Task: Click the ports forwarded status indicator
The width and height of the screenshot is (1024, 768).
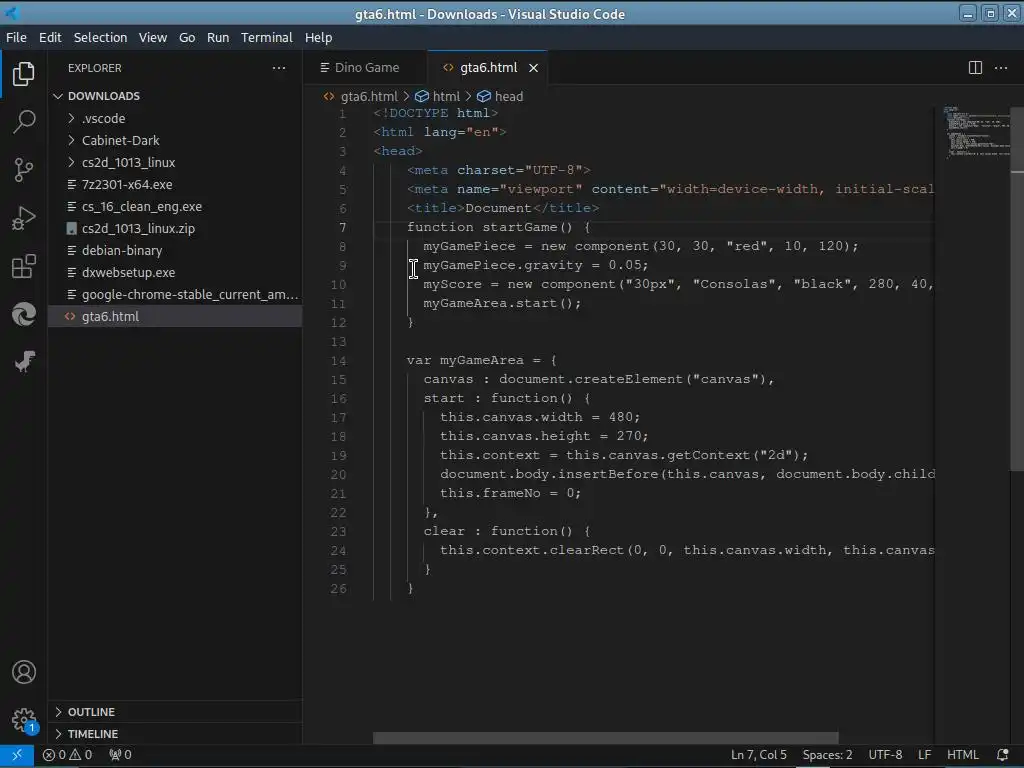Action: tap(120, 755)
